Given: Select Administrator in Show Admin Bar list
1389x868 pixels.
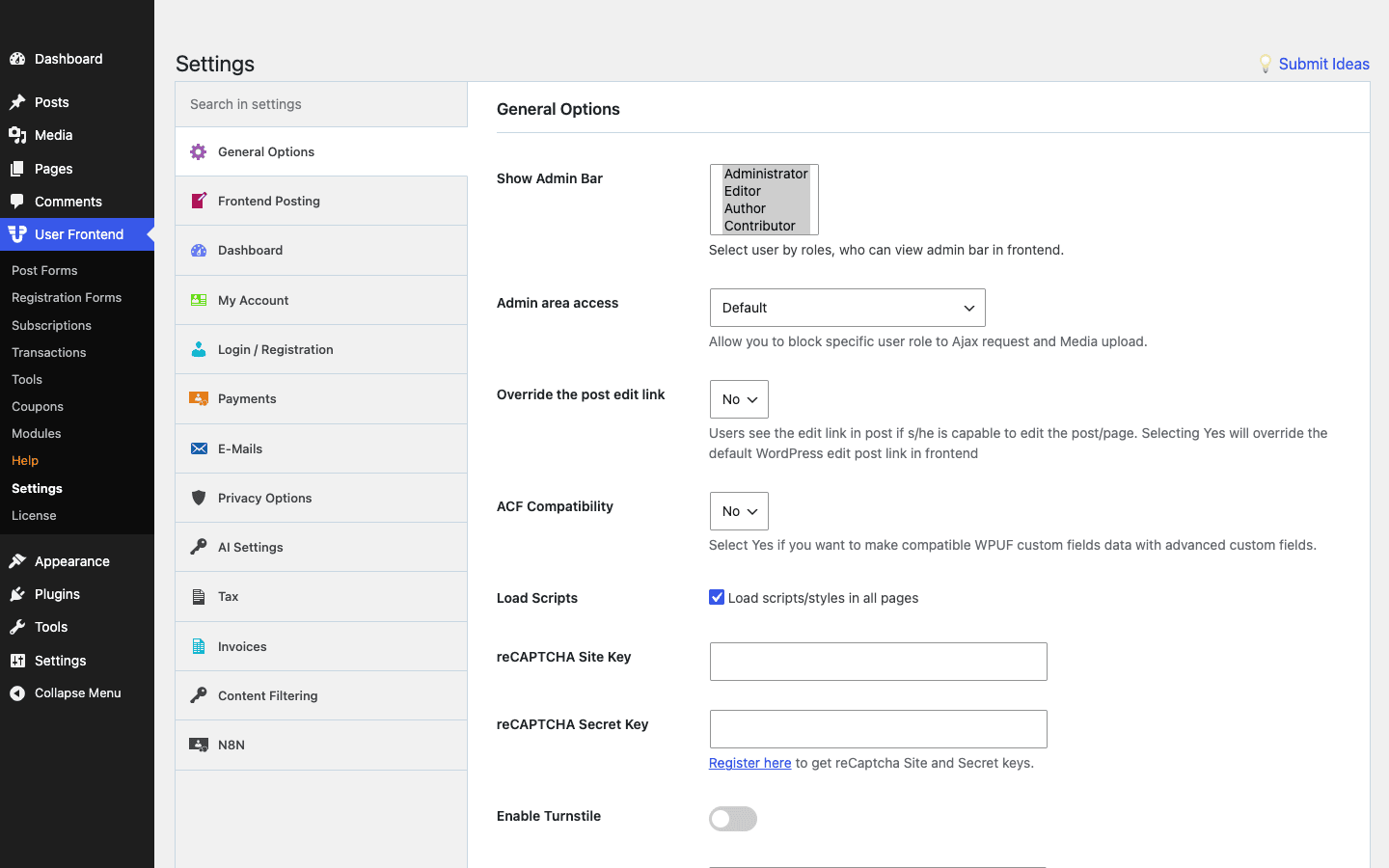Looking at the screenshot, I should [766, 174].
